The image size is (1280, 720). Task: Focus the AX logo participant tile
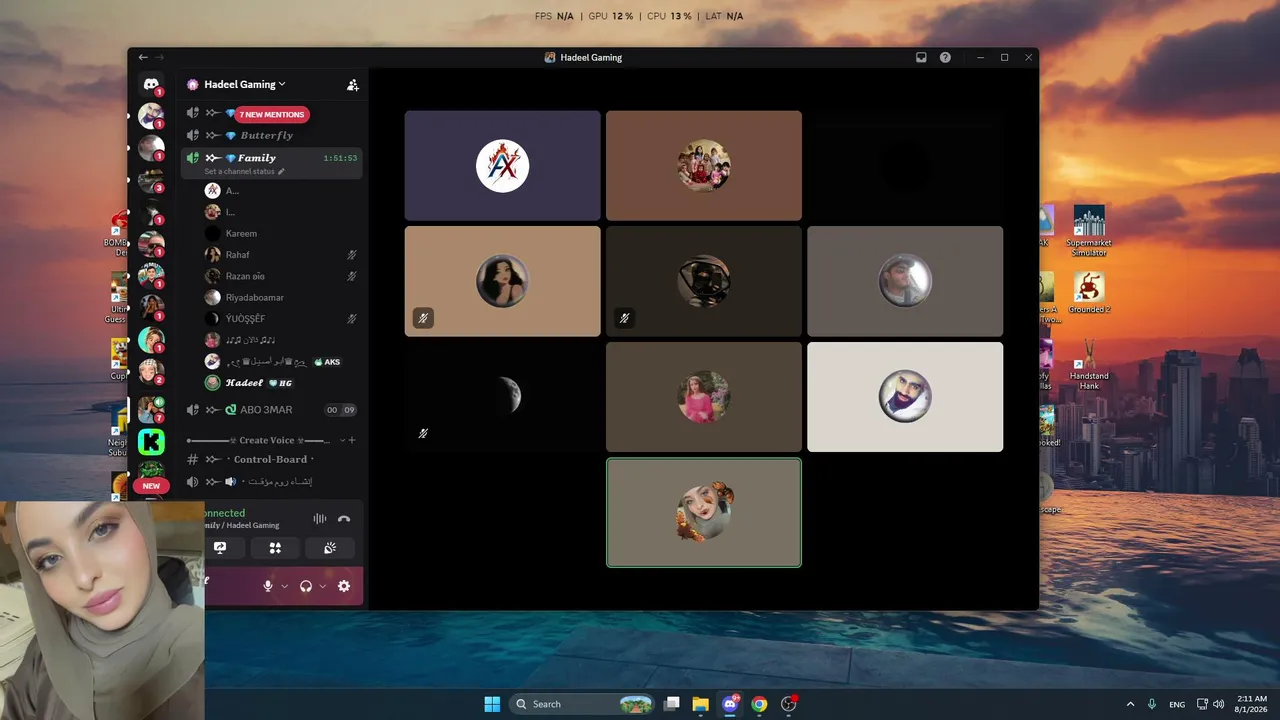coord(503,165)
